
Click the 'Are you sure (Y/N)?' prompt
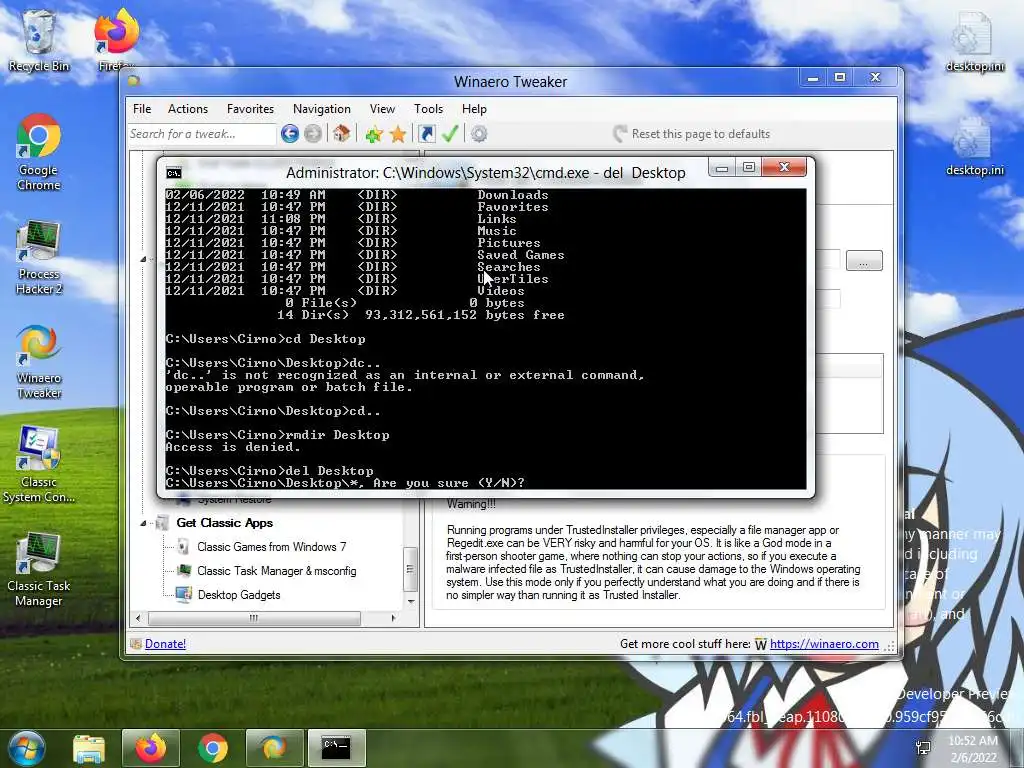449,483
